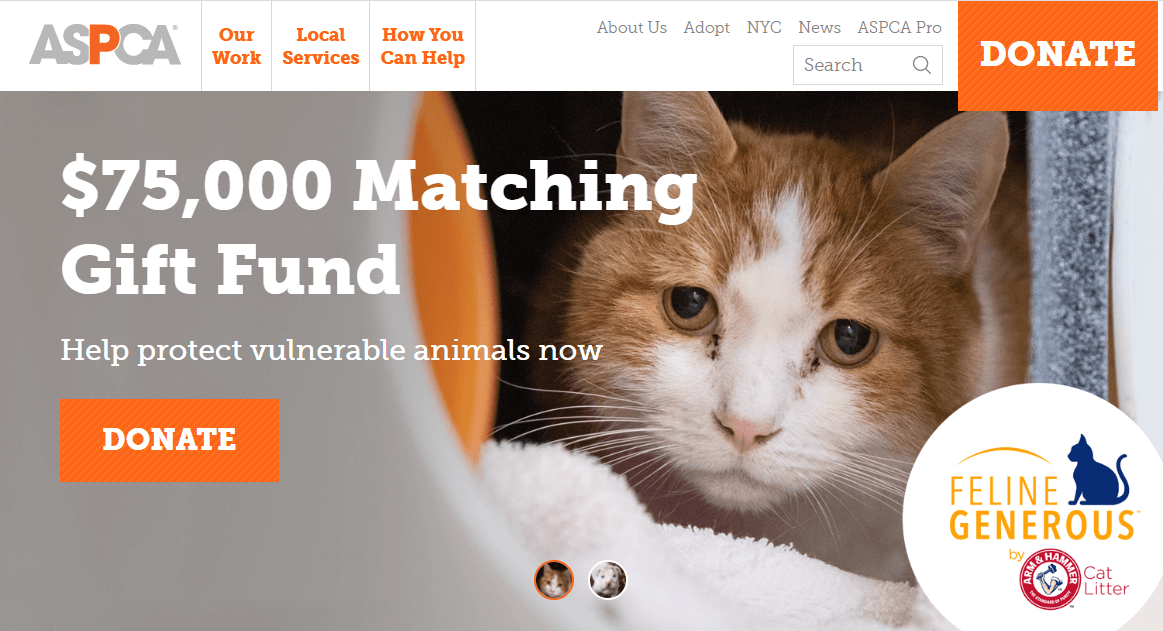Go to the Adopt page
The height and width of the screenshot is (631, 1163).
coord(707,27)
